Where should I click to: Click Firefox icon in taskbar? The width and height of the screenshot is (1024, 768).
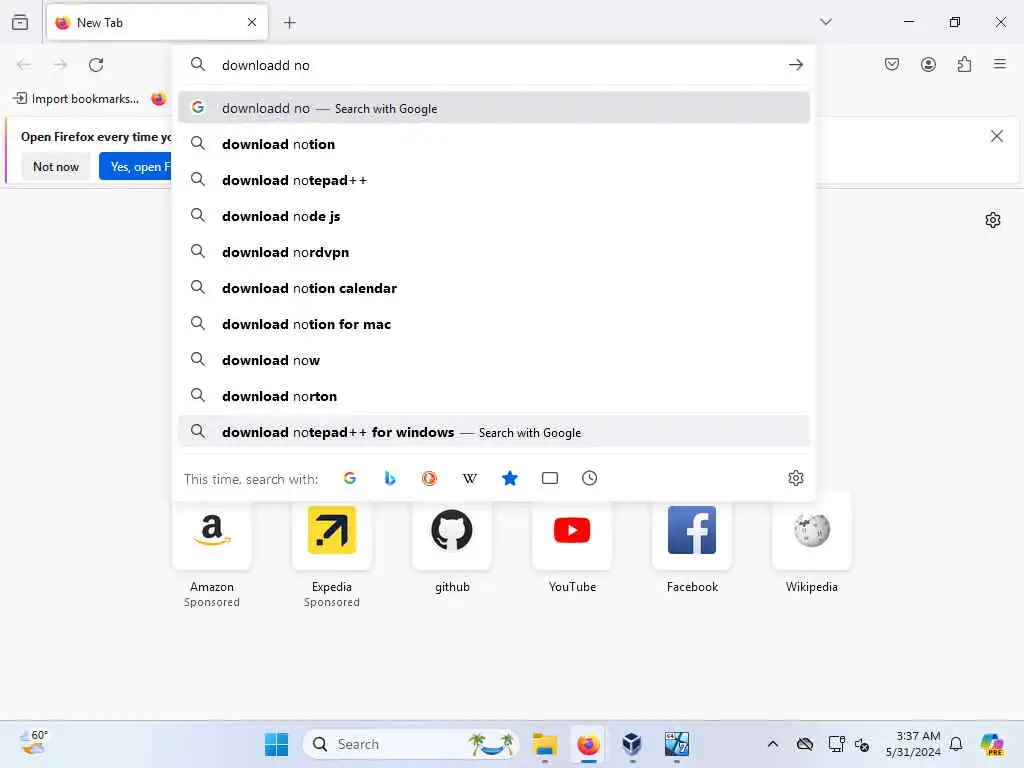pos(588,744)
